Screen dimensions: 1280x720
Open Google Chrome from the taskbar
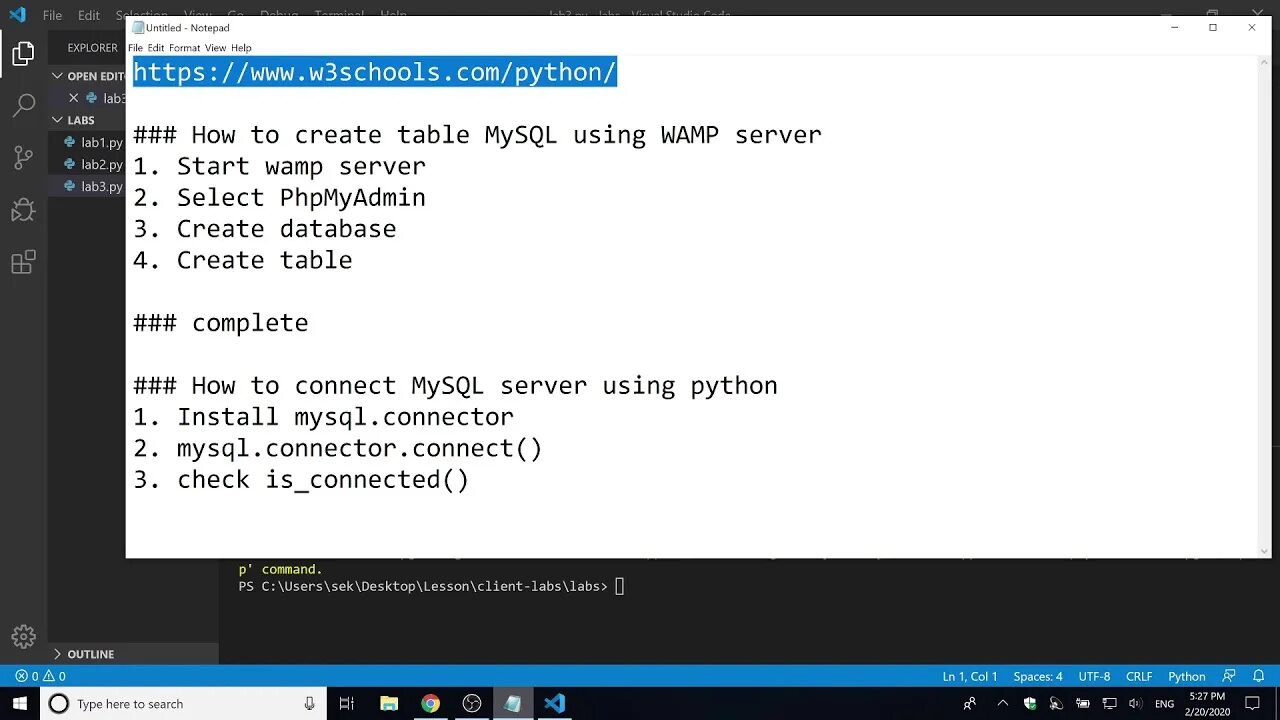[430, 704]
